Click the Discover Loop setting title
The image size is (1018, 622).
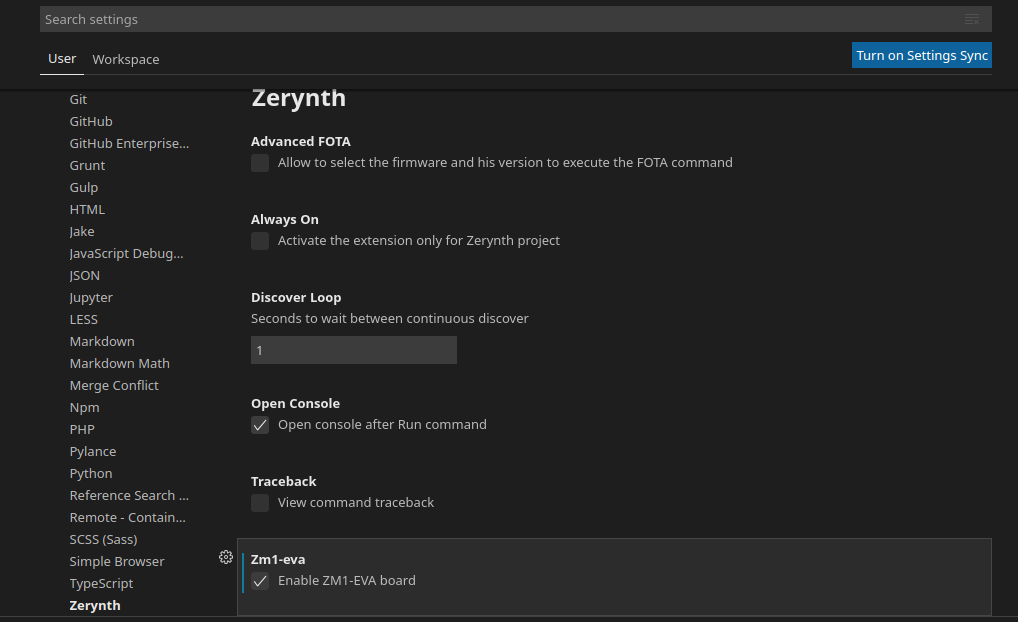[x=296, y=297]
